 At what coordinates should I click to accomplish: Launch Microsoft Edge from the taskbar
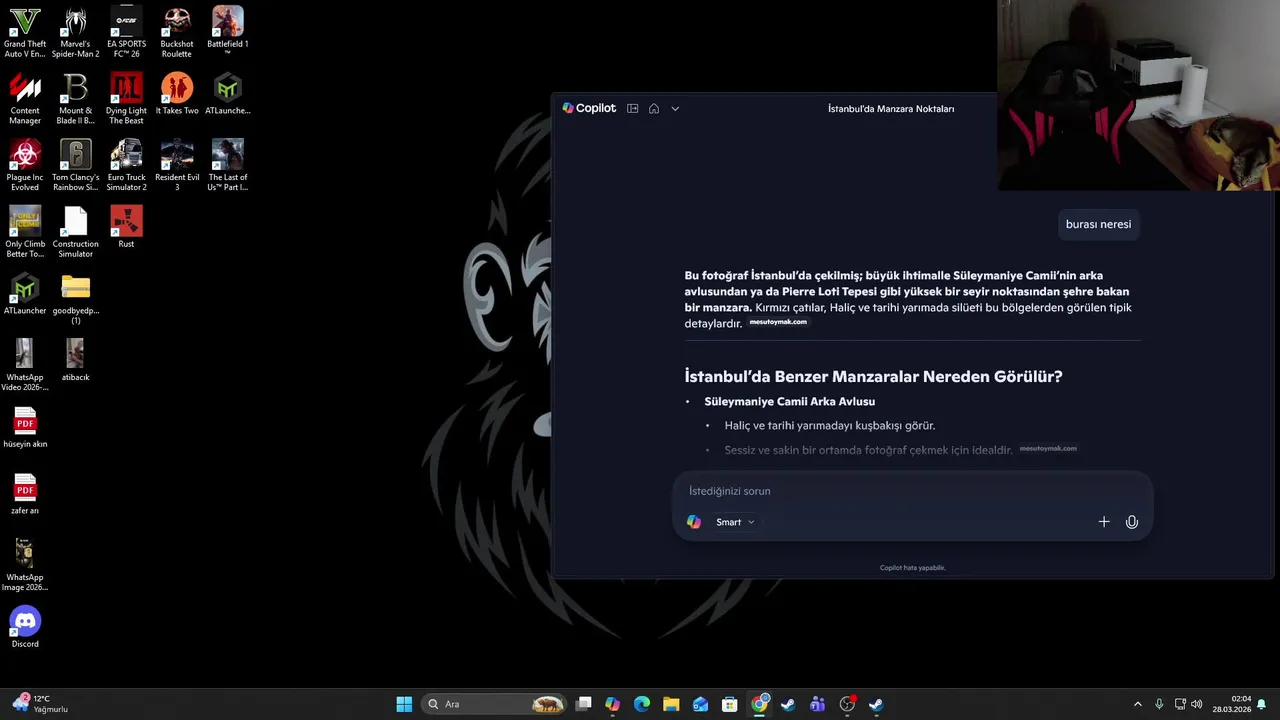642,704
